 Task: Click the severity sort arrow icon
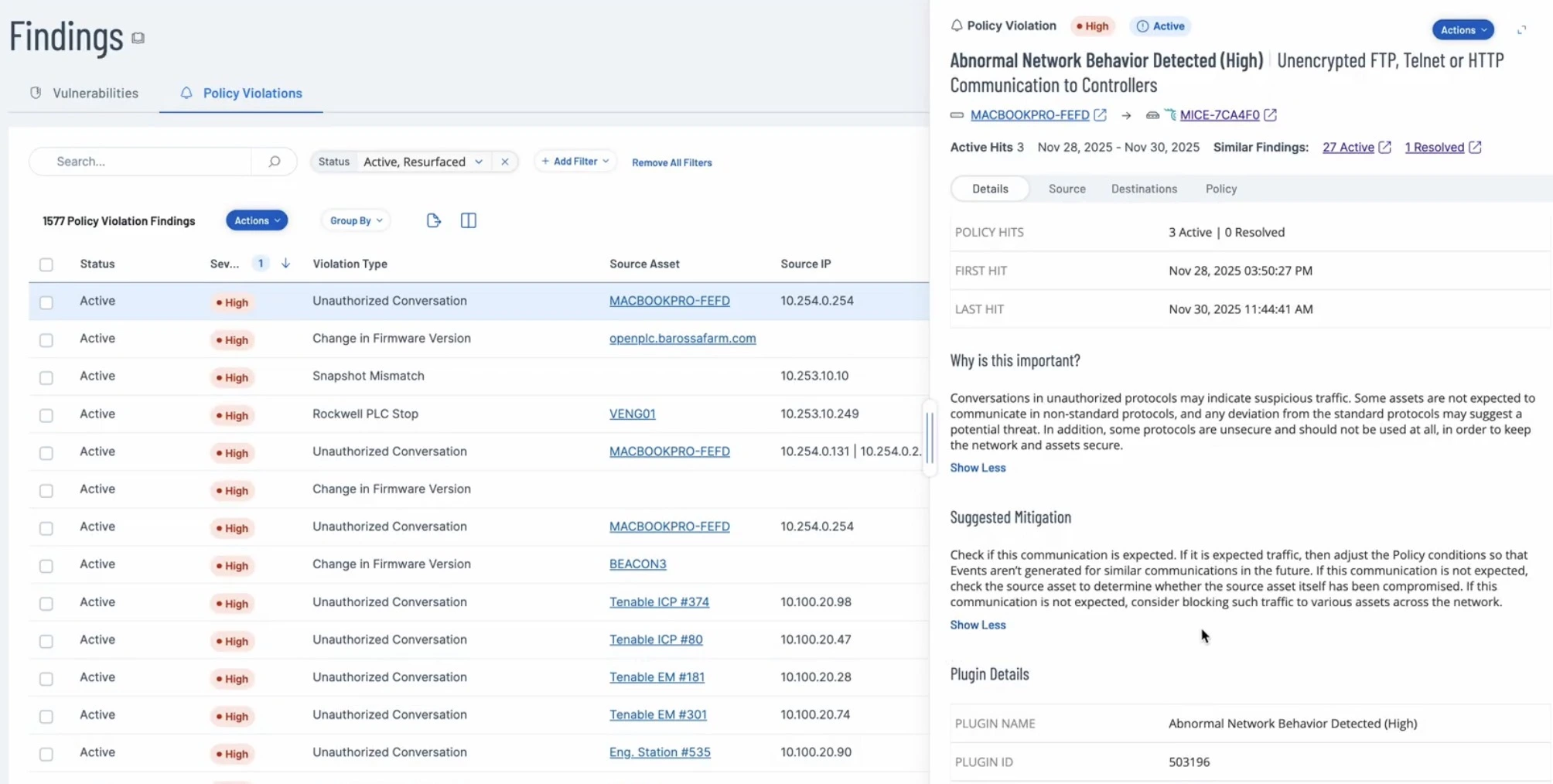(x=285, y=264)
